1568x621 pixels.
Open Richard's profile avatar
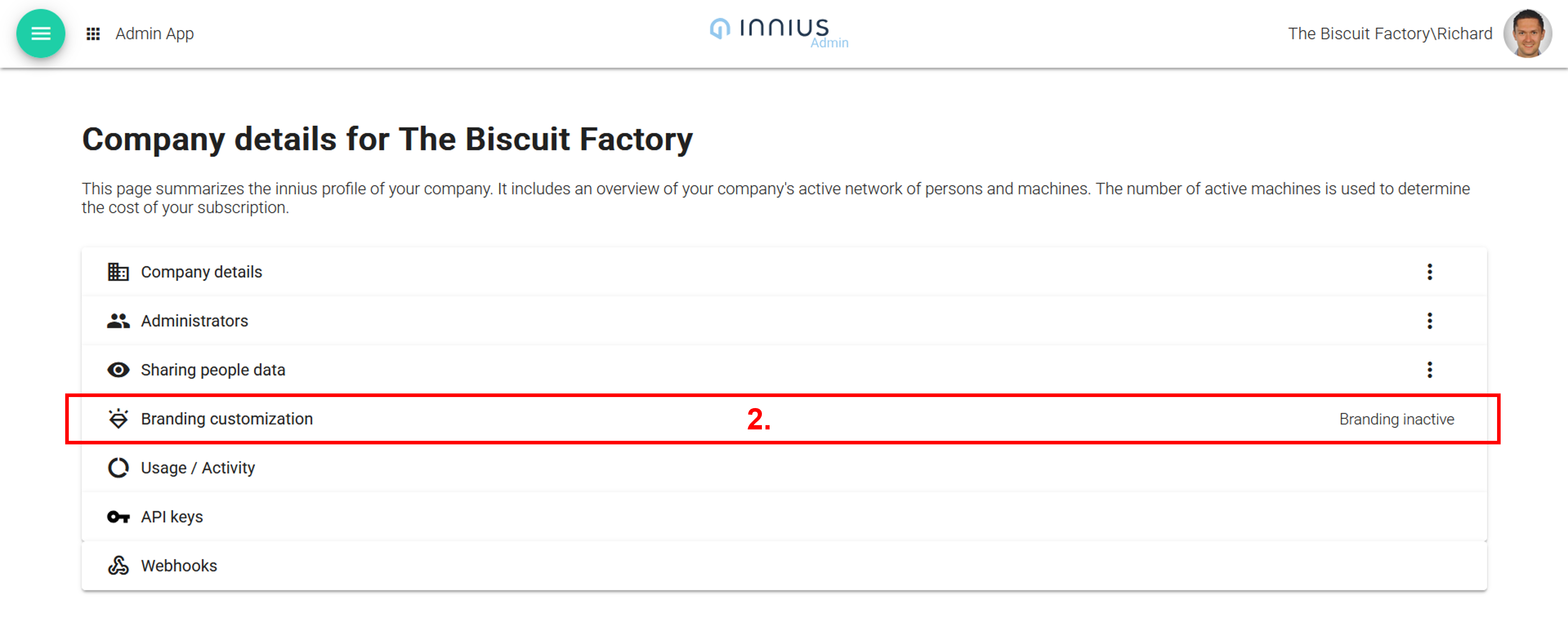(1527, 33)
